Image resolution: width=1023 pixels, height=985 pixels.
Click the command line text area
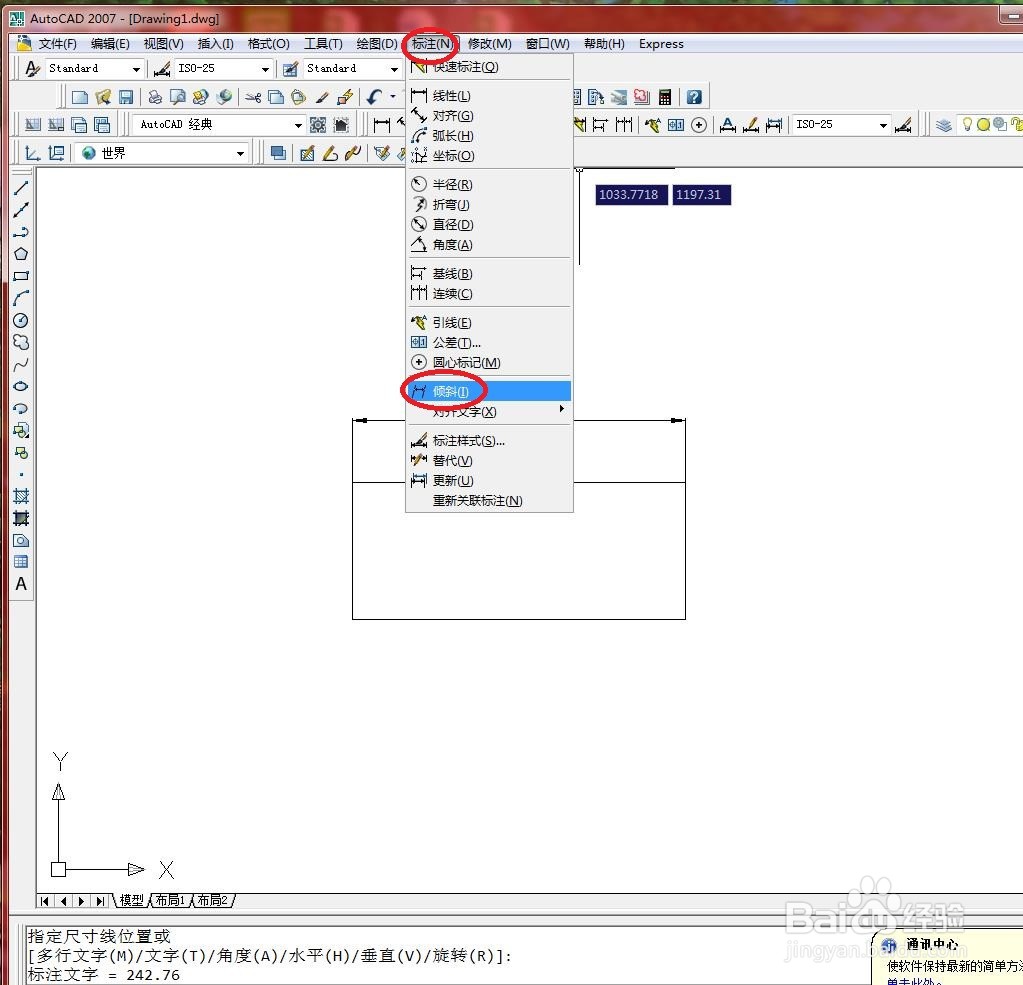(447, 955)
